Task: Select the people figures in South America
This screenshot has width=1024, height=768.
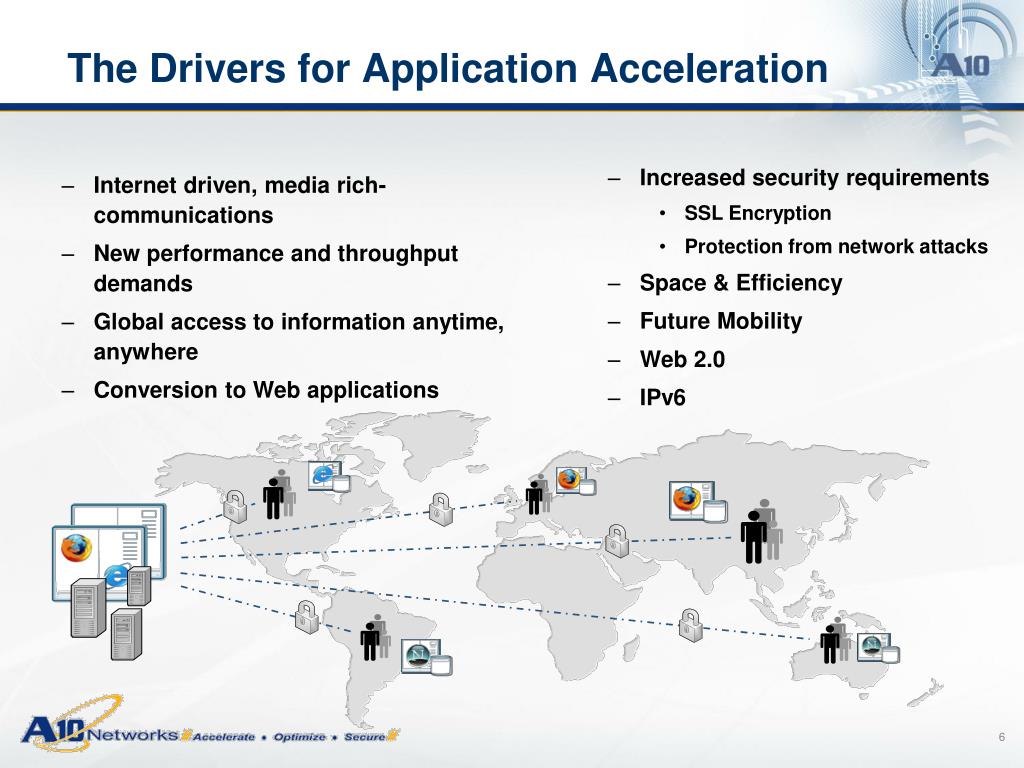Action: click(376, 637)
